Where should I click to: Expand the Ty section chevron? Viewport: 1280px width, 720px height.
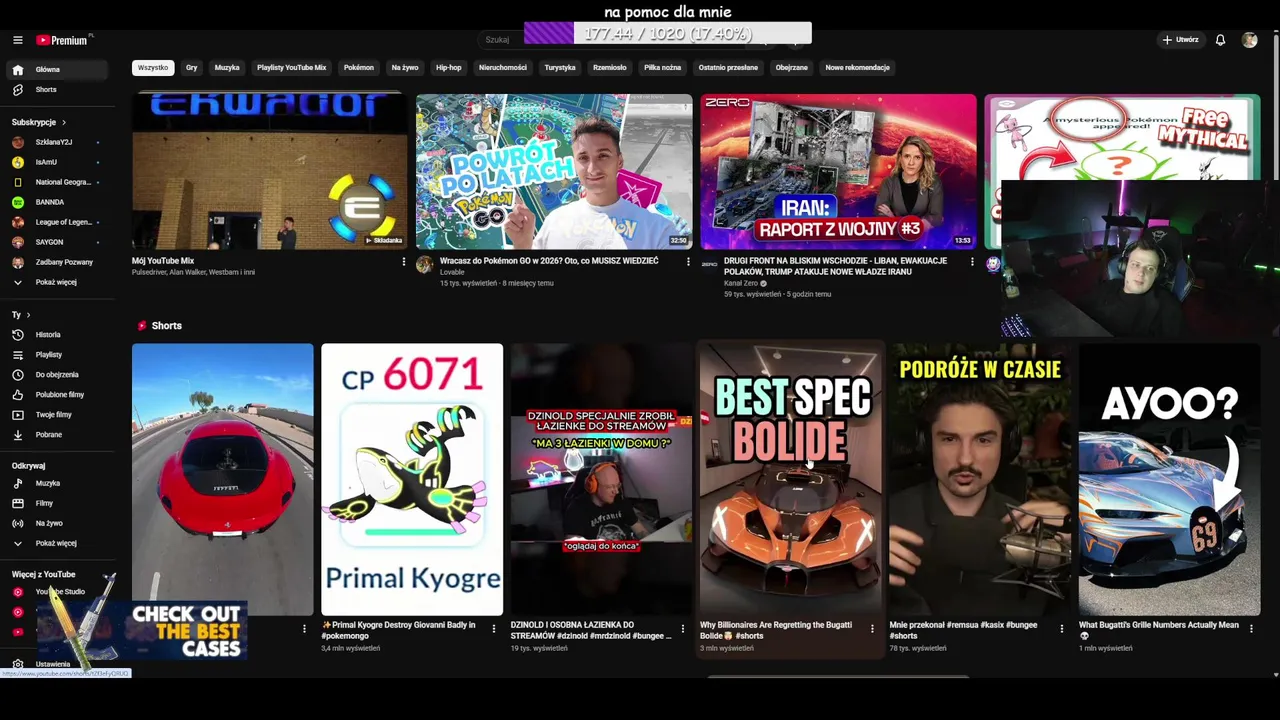click(28, 315)
